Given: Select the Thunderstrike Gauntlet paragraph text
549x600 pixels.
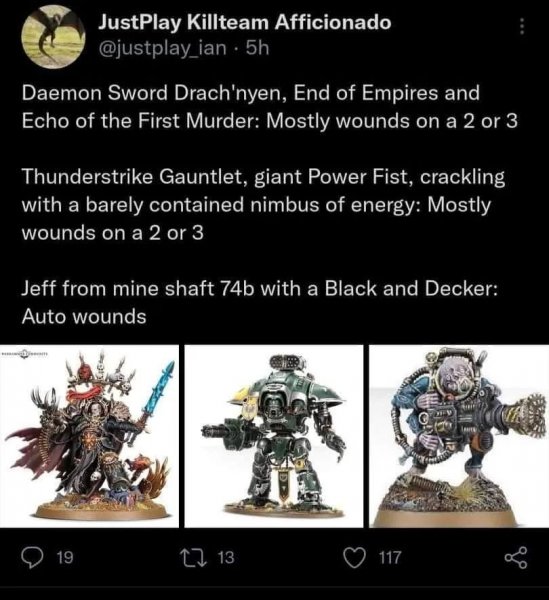Looking at the screenshot, I should 263,205.
